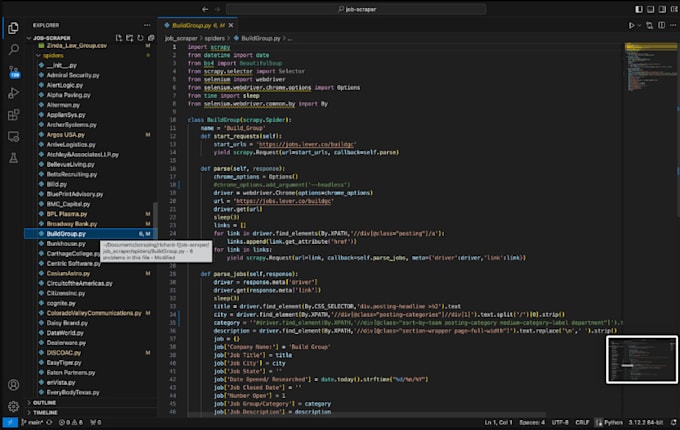Click the job-scraper command center search
The width and height of the screenshot is (680, 430).
tap(356, 9)
